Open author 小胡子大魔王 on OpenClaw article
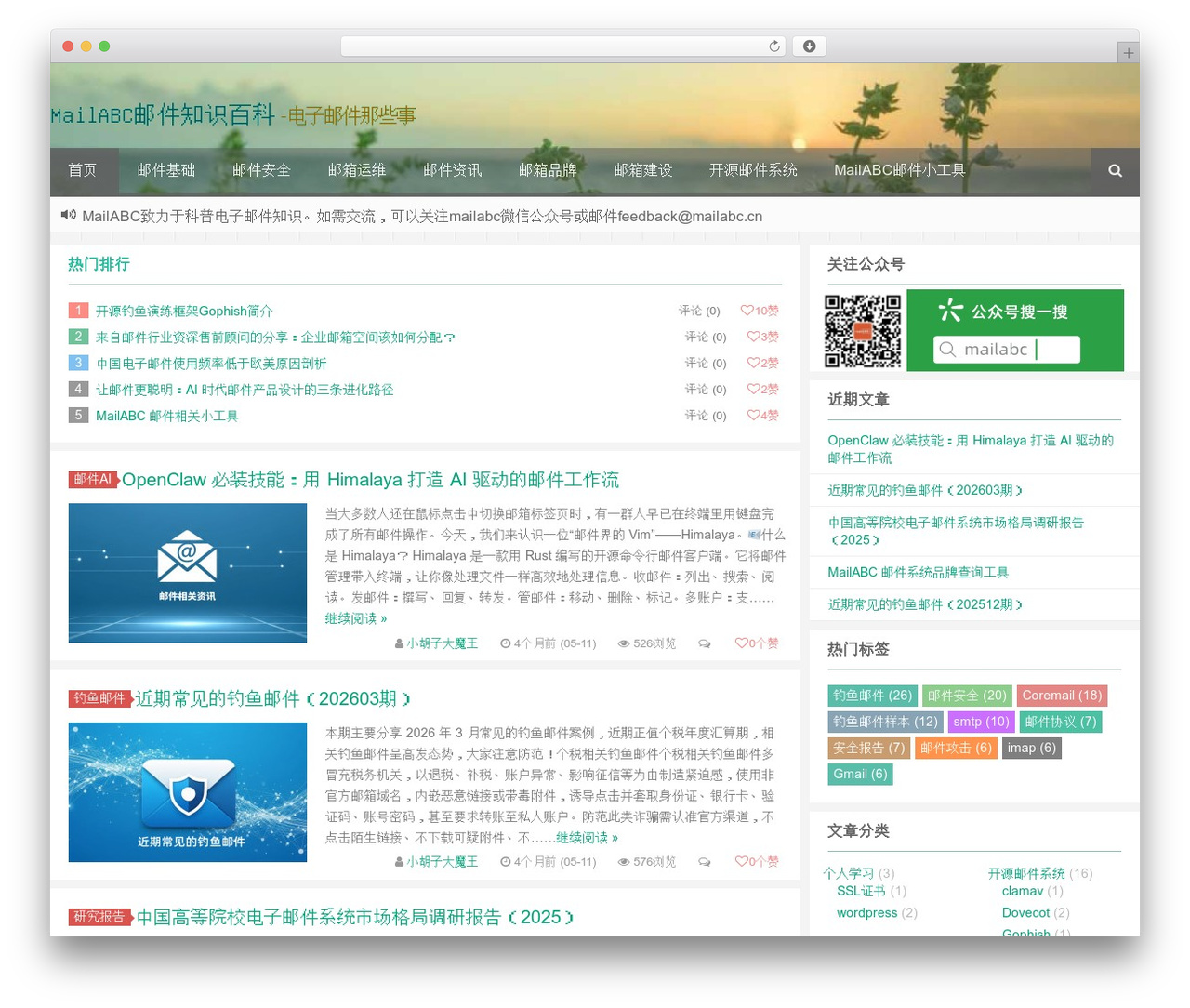 pos(442,643)
